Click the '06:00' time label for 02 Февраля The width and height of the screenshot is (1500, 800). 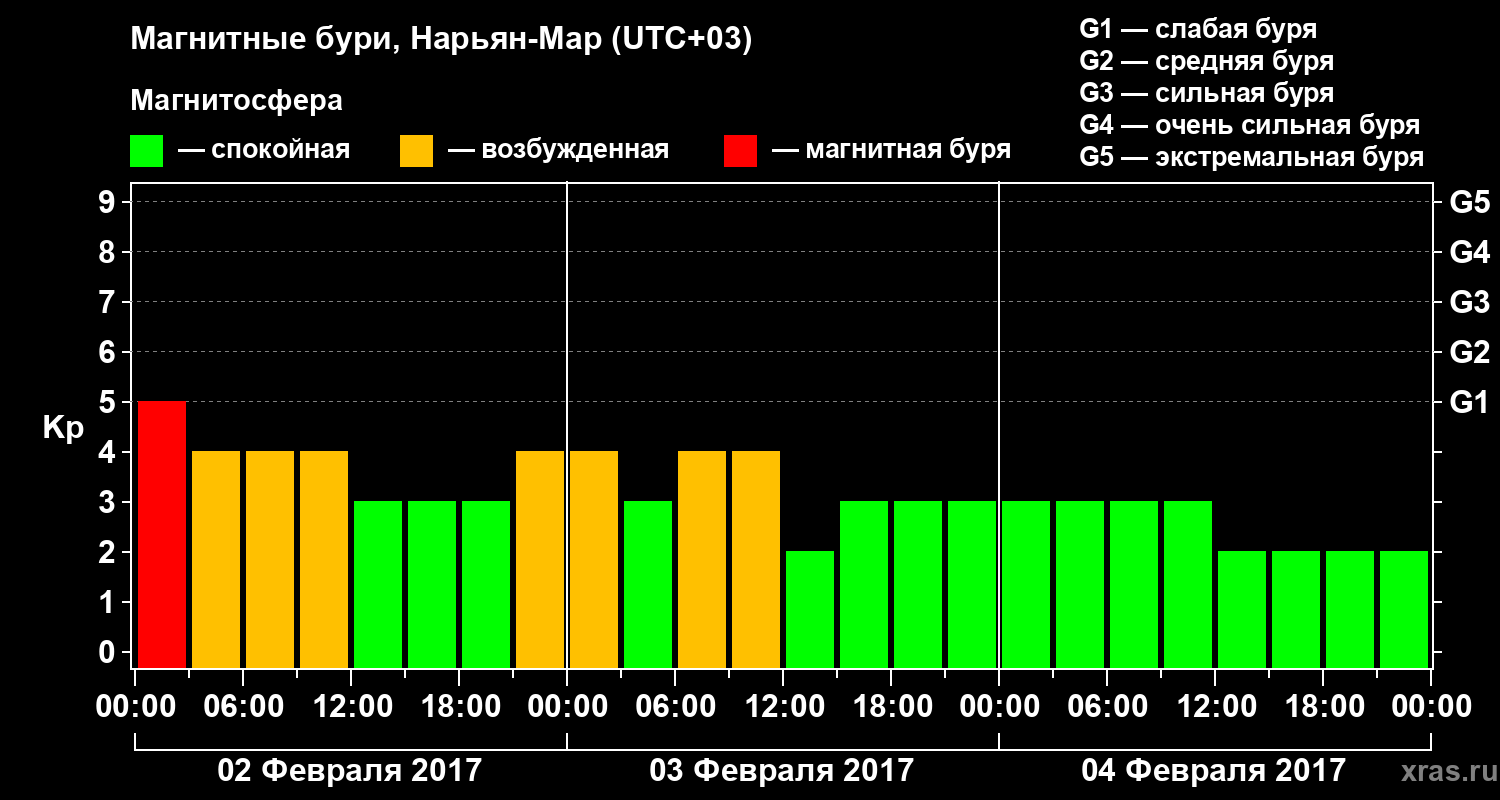coord(243,707)
